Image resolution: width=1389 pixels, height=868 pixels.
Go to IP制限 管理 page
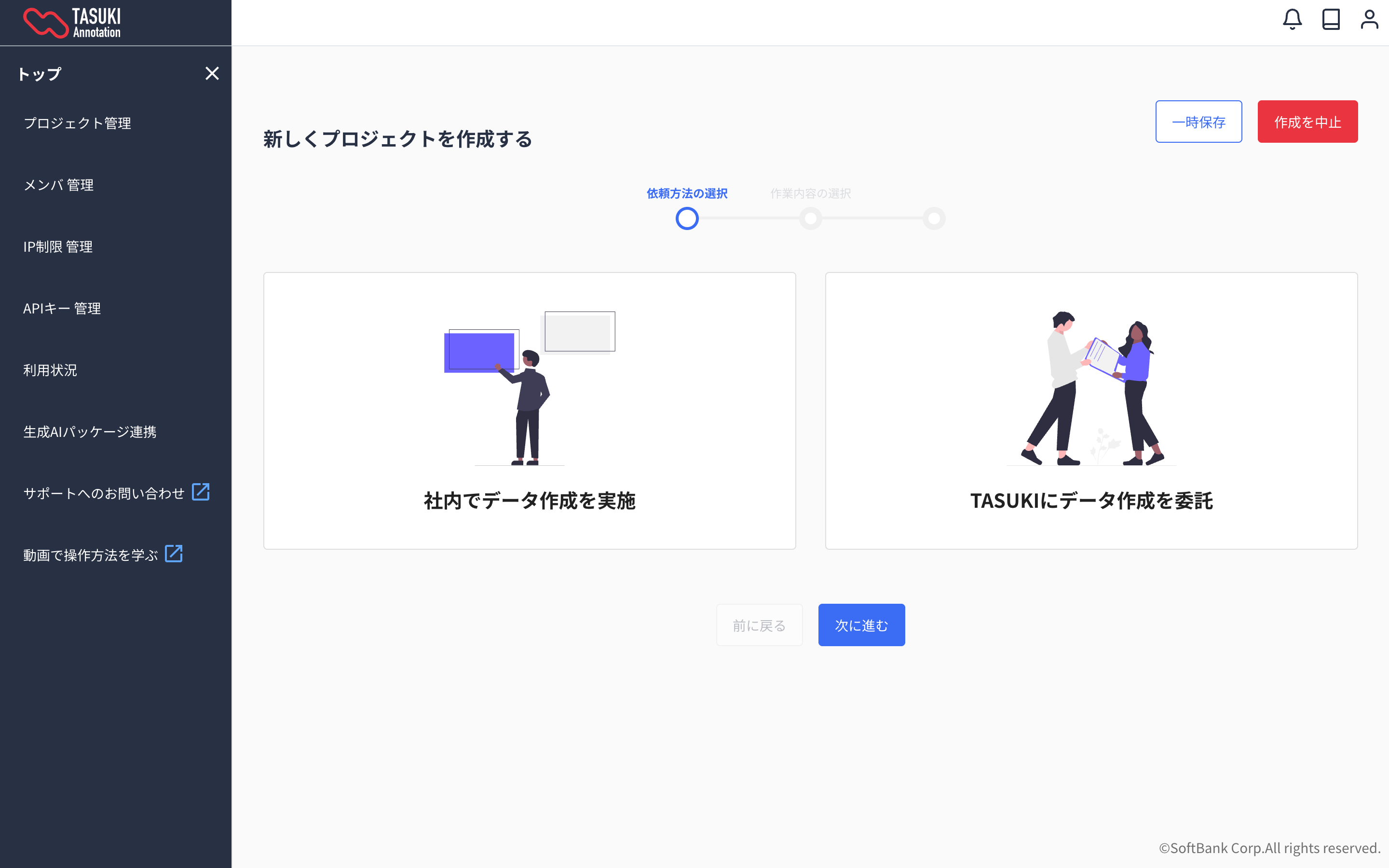[x=58, y=247]
